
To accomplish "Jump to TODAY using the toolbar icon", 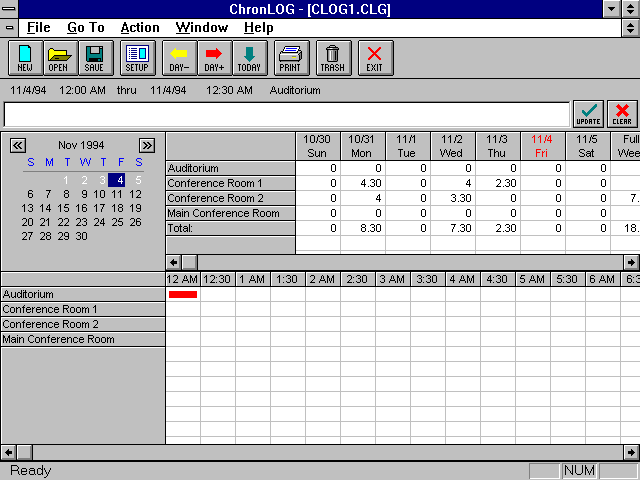I will click(x=249, y=59).
